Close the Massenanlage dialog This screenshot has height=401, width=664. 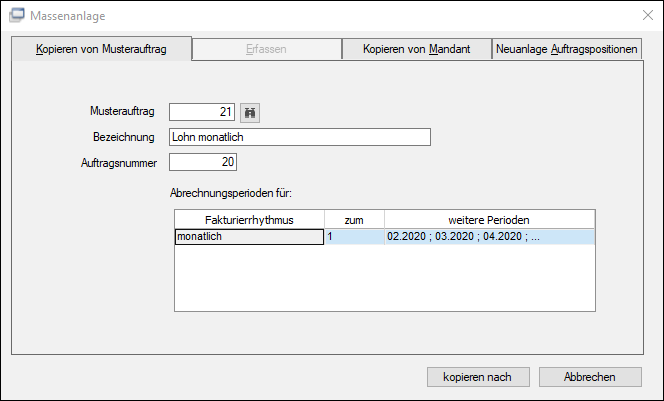[x=647, y=16]
